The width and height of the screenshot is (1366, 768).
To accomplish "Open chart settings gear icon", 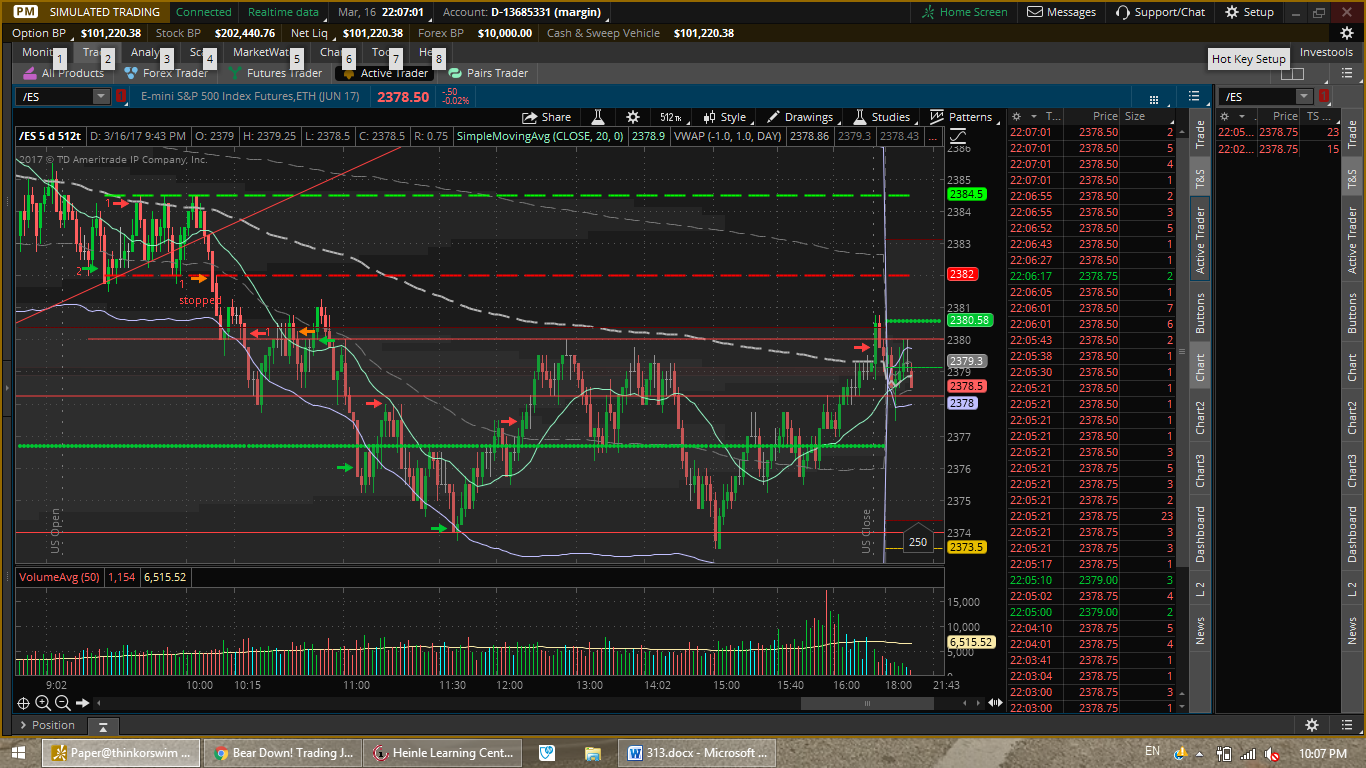I will tap(632, 117).
